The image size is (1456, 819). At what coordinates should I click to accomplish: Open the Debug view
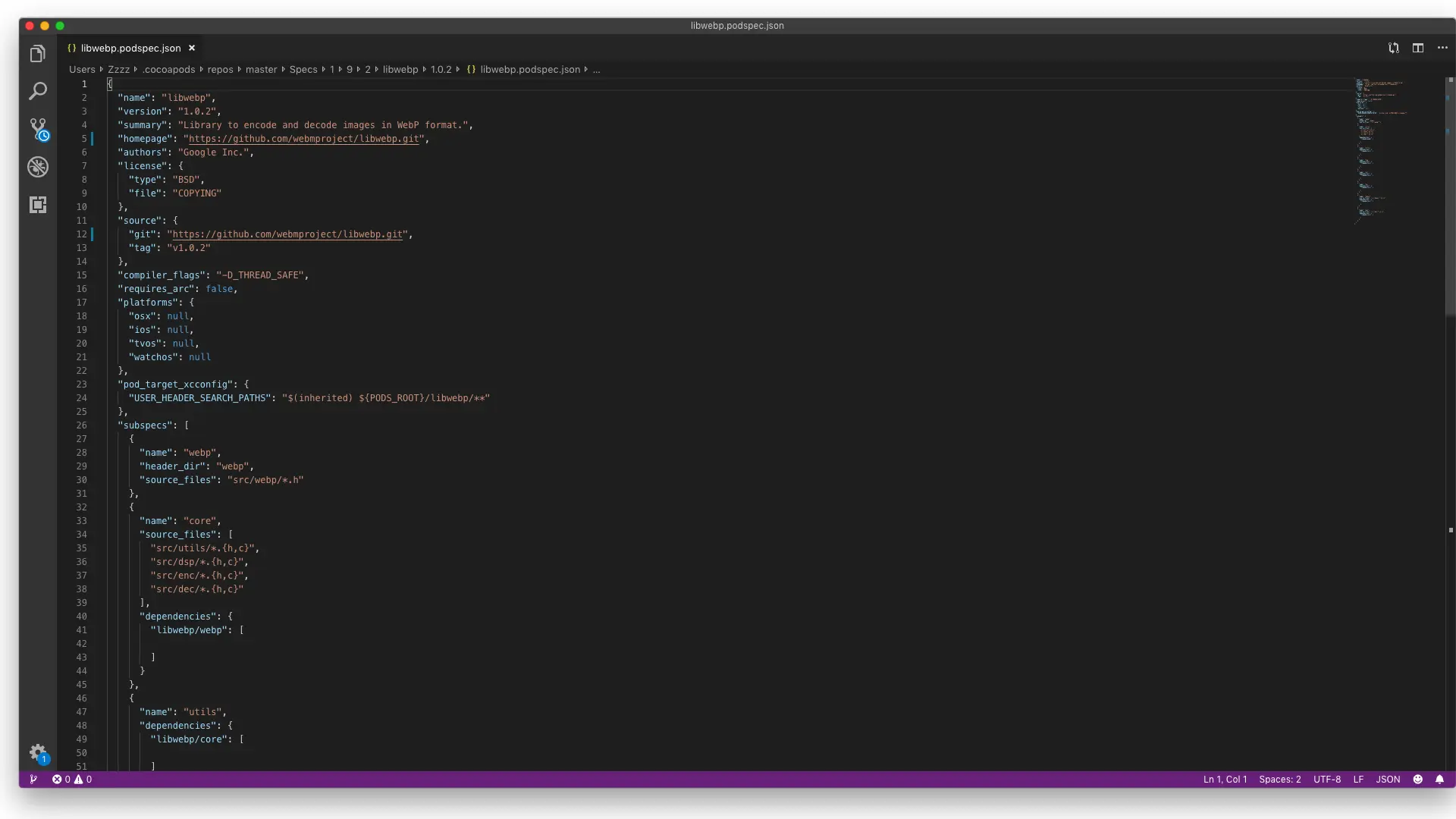tap(38, 167)
